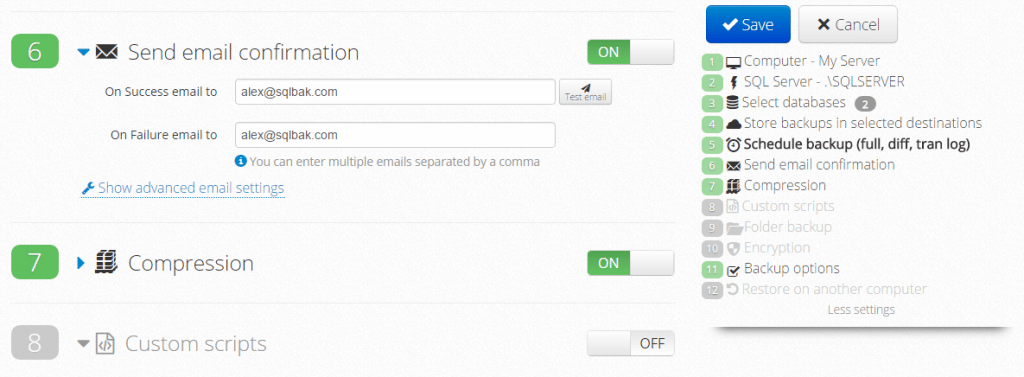Click the computer monitor icon in steps list
Screen dimensions: 1024x377
[733, 63]
